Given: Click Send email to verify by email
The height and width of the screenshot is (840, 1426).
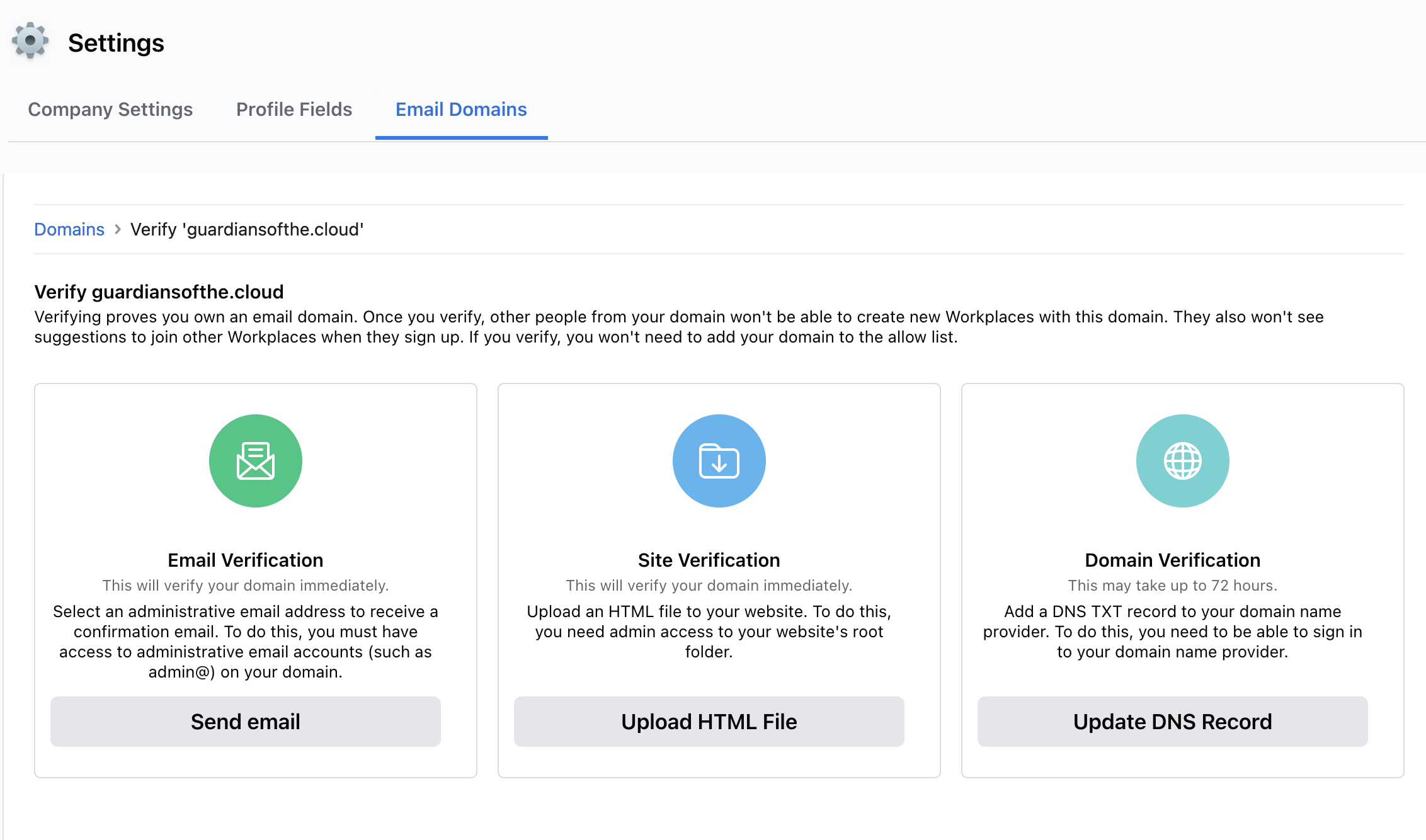Looking at the screenshot, I should (x=246, y=722).
